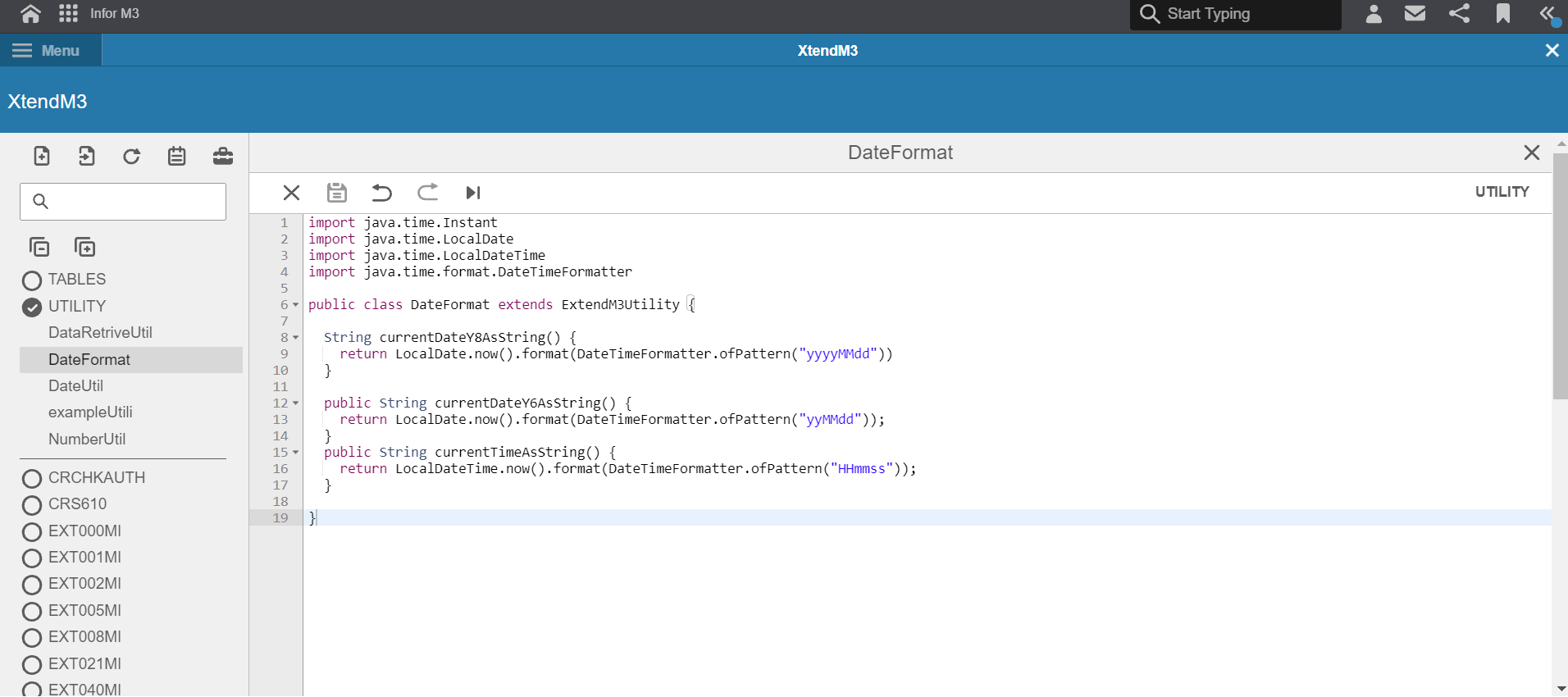Open the toolbox briefcase icon
The image size is (1568, 697).
coord(222,156)
